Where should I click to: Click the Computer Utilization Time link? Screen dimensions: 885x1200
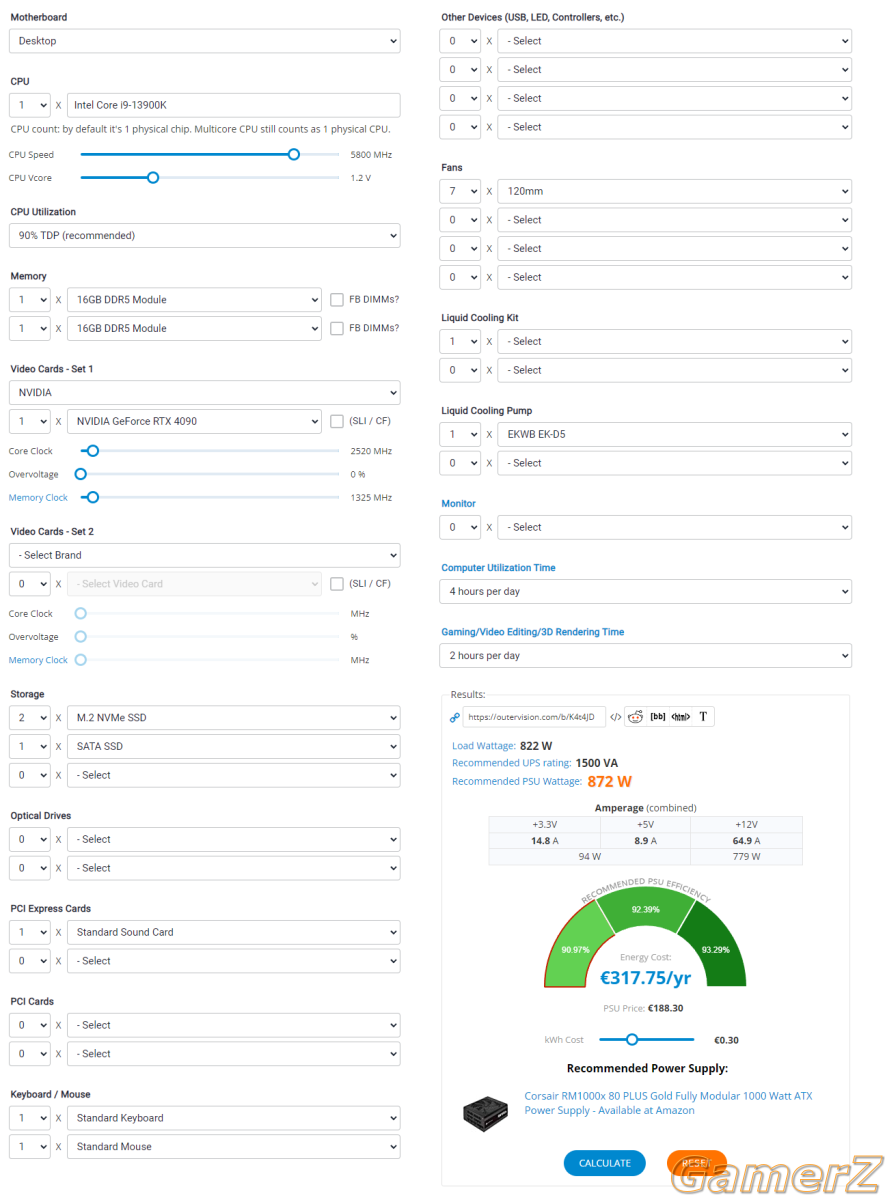[498, 568]
